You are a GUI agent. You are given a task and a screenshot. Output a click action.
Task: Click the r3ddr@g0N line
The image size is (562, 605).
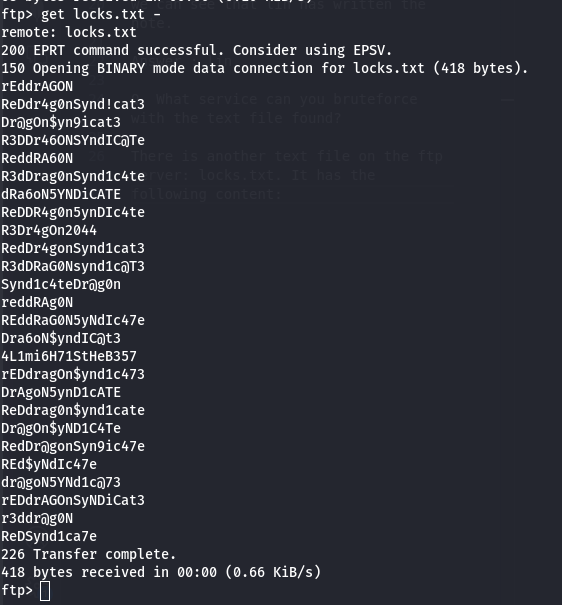[x=37, y=518]
